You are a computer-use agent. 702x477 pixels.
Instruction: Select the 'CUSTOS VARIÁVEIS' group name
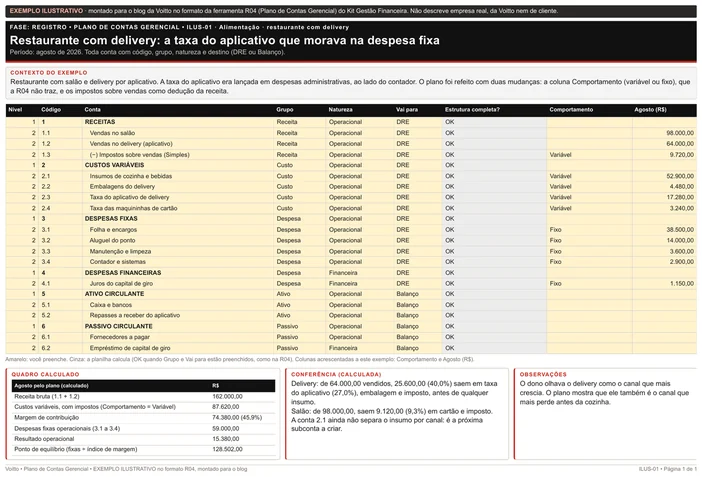[x=115, y=165]
